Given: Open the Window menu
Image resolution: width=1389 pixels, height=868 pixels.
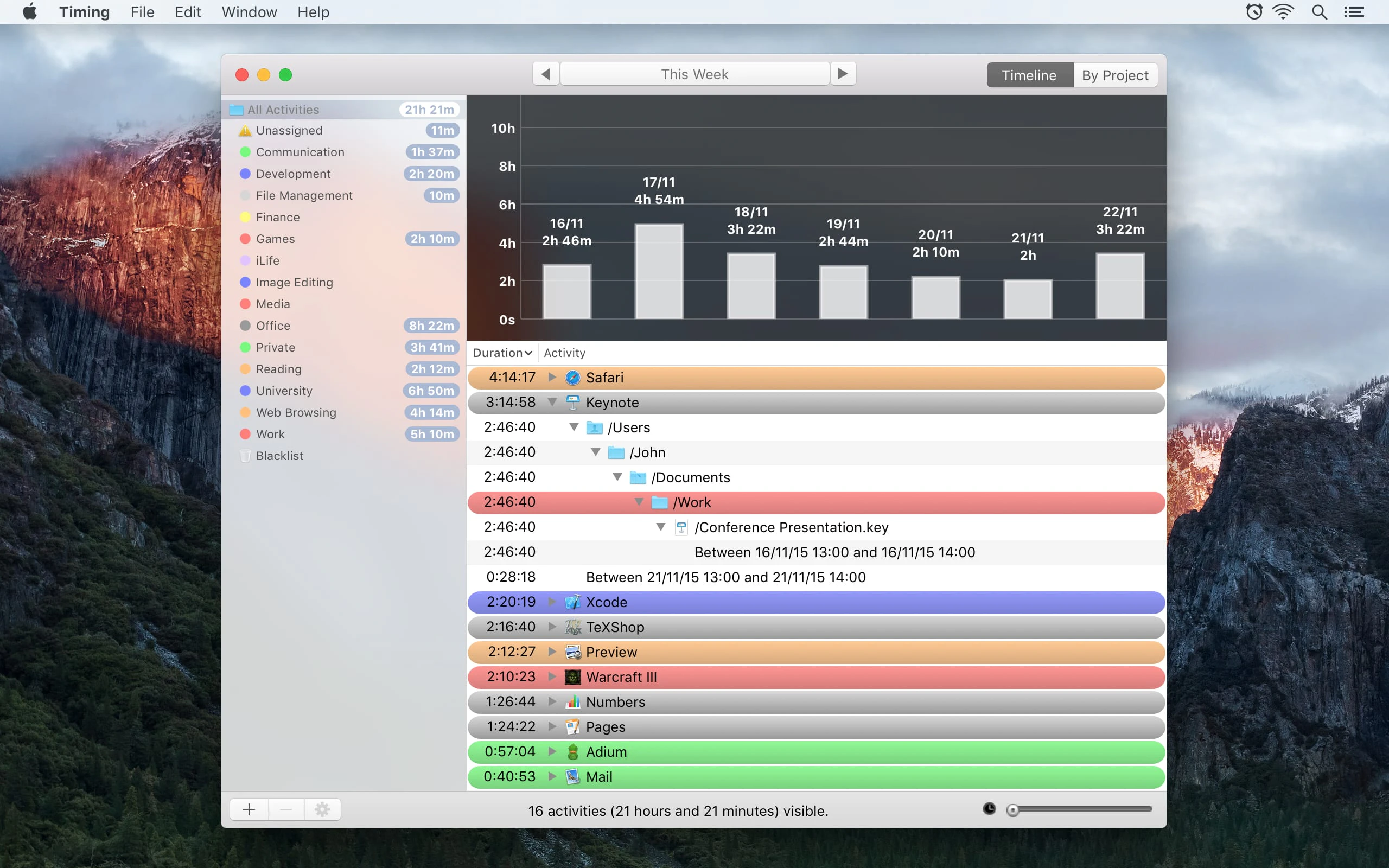Looking at the screenshot, I should pyautogui.click(x=249, y=12).
